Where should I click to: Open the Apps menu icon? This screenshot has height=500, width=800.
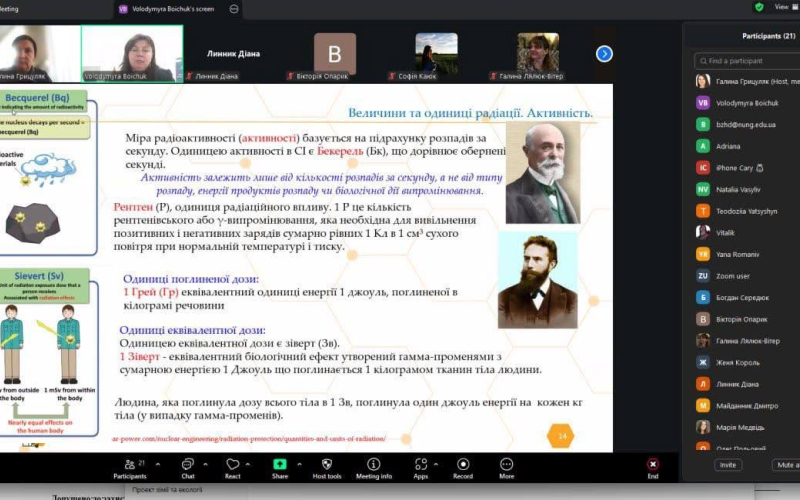point(420,467)
